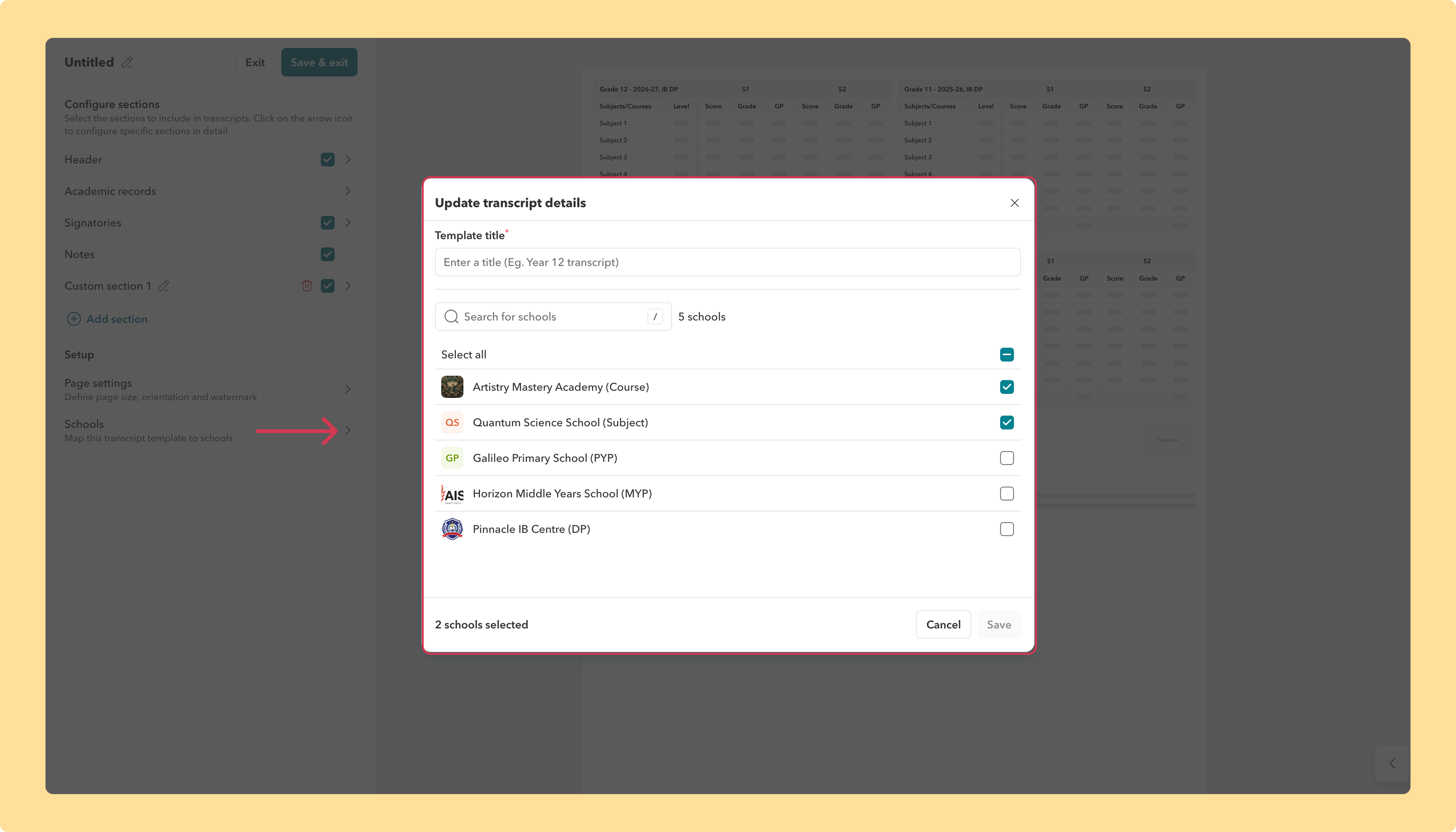
Task: Click the 2 schools selected status text
Action: pyautogui.click(x=482, y=624)
